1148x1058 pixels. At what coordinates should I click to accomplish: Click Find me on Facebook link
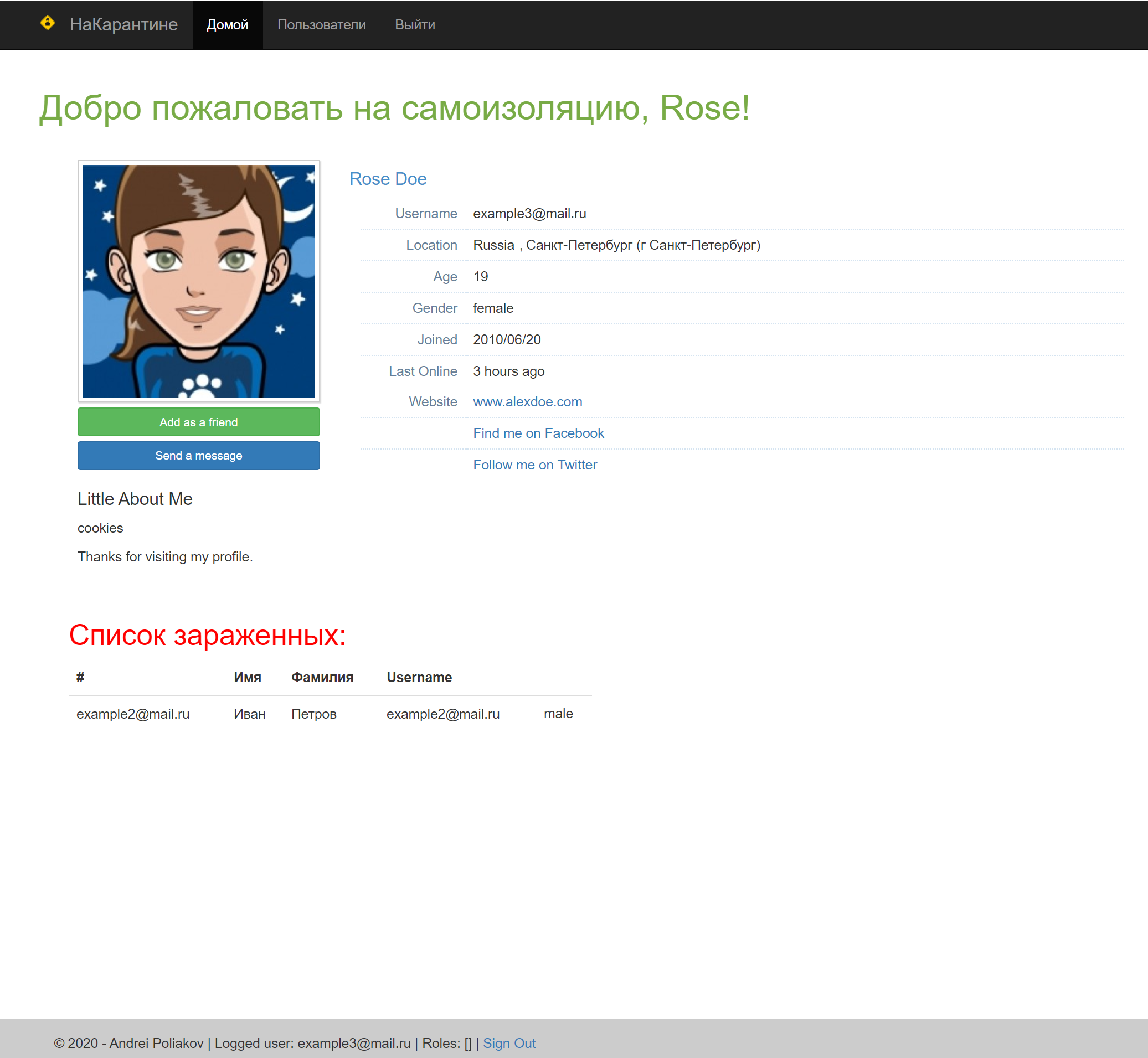[x=538, y=433]
